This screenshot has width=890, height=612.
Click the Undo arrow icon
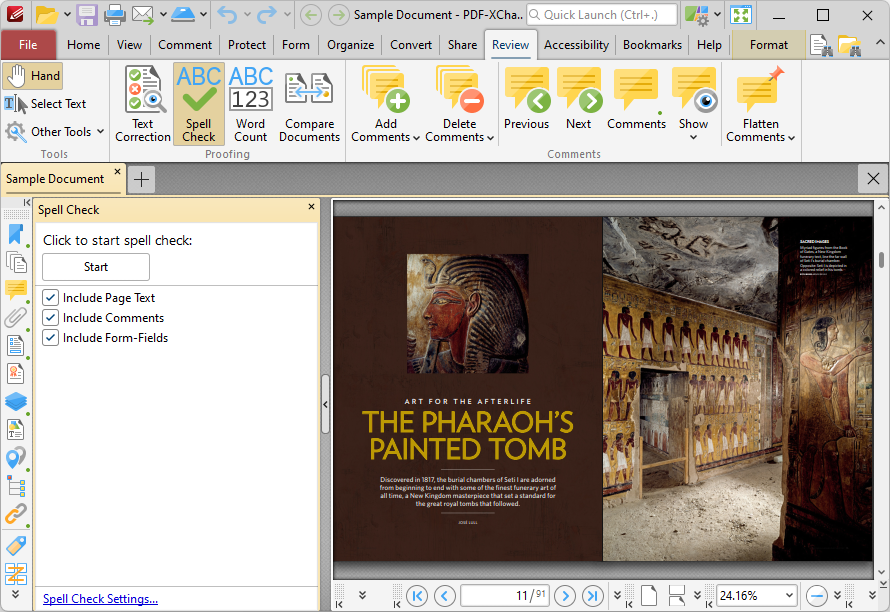(x=228, y=15)
